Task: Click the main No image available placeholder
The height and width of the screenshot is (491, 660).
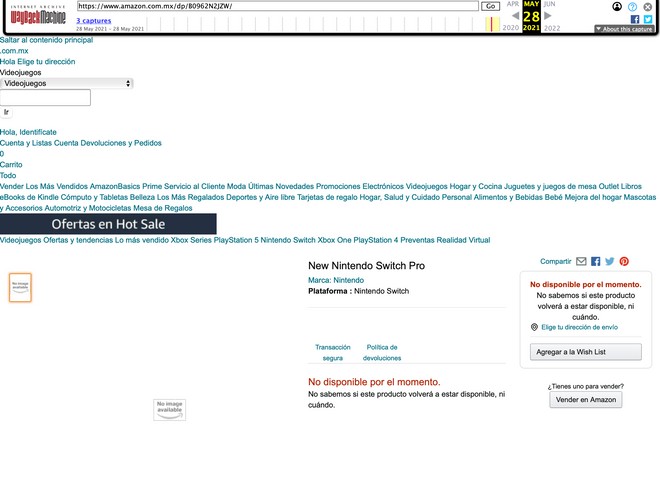Action: tap(170, 410)
